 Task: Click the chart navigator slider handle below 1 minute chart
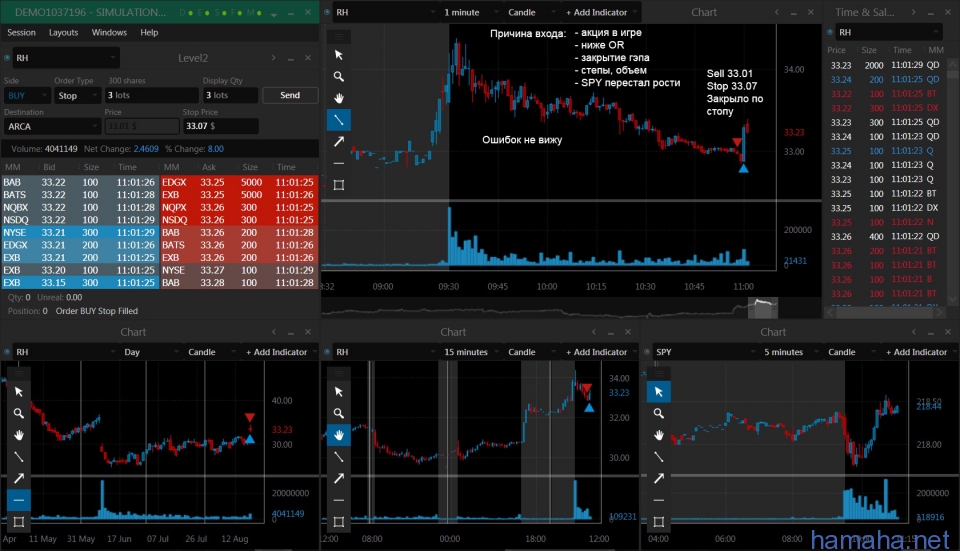[763, 308]
